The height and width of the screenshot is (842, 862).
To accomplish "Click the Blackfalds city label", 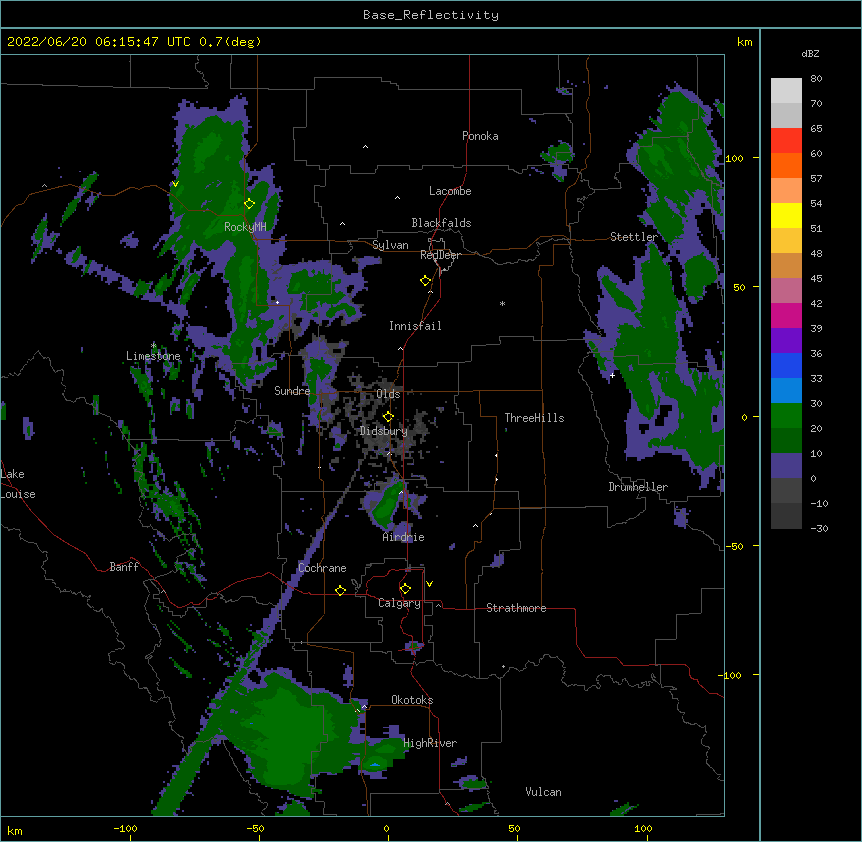I will 441,223.
